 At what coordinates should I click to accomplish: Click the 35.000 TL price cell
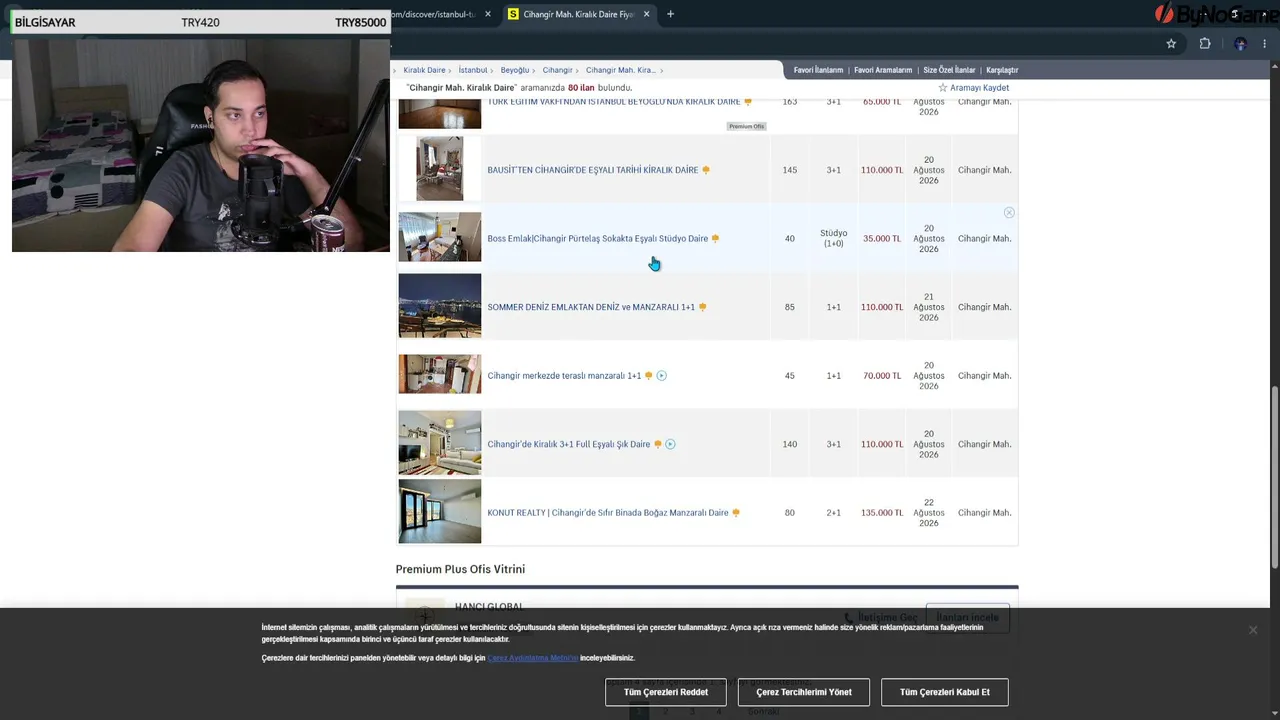882,239
